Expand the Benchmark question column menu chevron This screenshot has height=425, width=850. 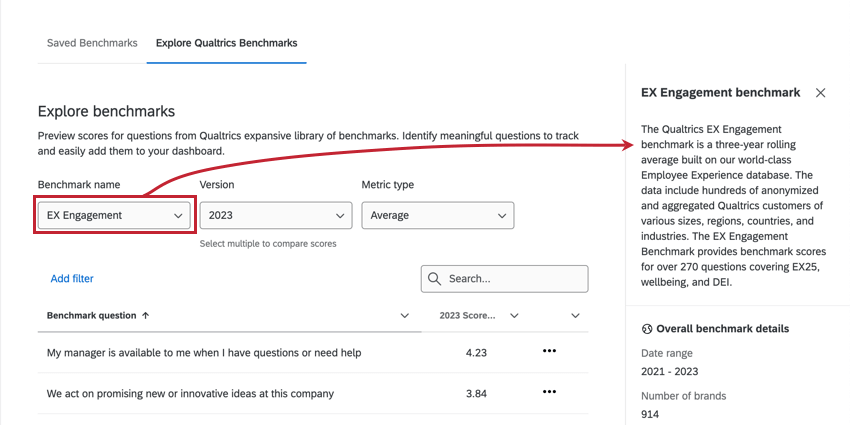(x=404, y=316)
